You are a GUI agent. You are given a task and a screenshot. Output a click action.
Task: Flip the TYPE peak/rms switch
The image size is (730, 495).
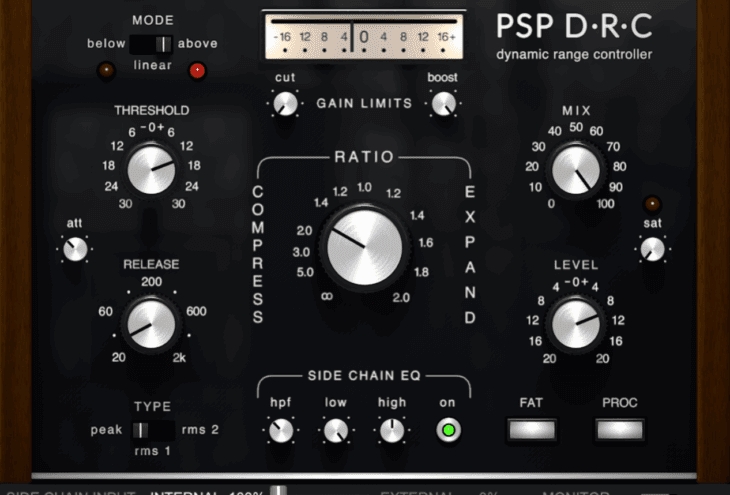point(153,430)
